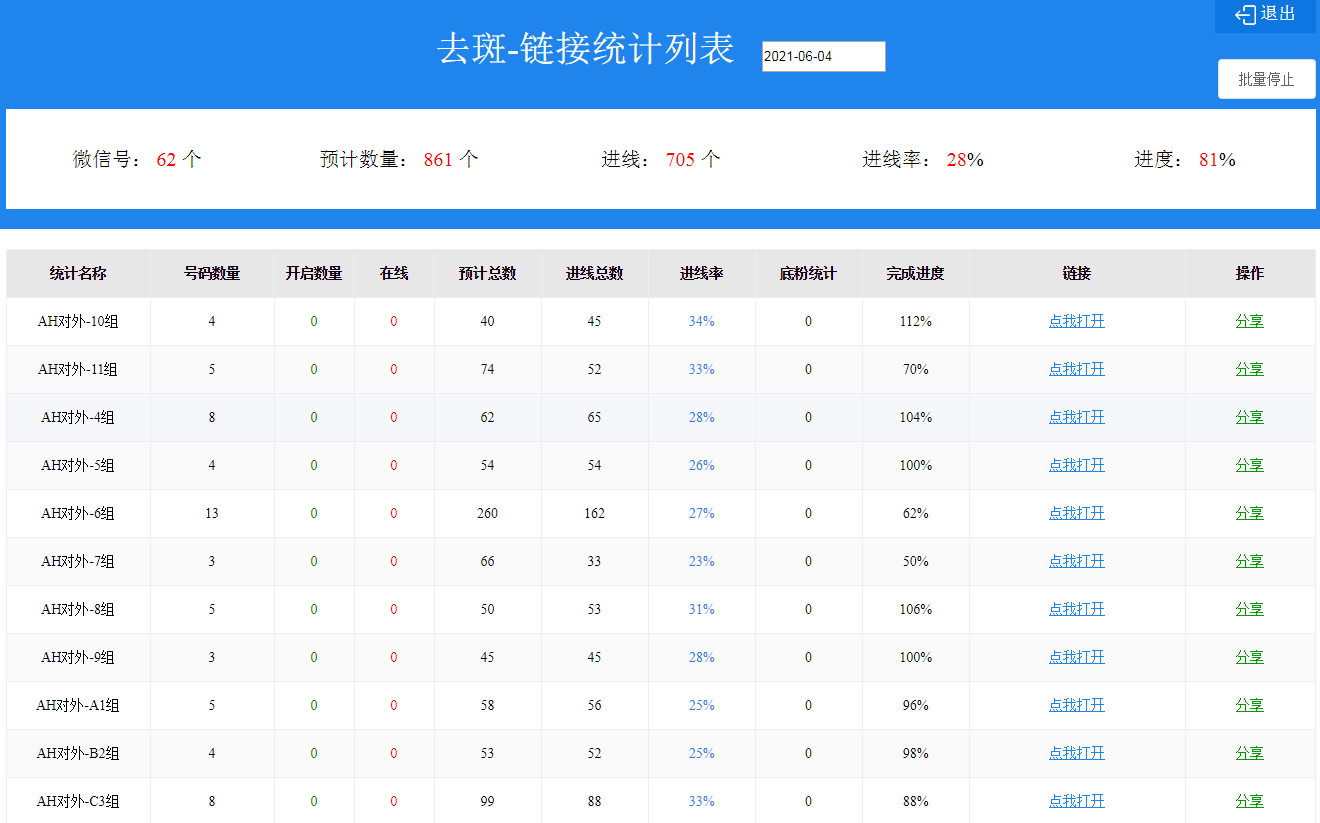Open 点我打开 link for AH对外-4组

click(x=1076, y=417)
